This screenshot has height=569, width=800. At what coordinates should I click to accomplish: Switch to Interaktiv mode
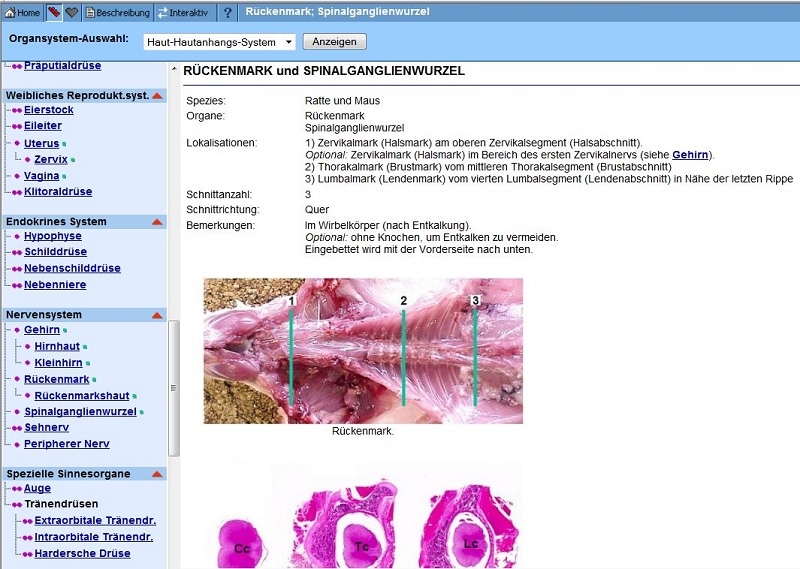pos(183,13)
